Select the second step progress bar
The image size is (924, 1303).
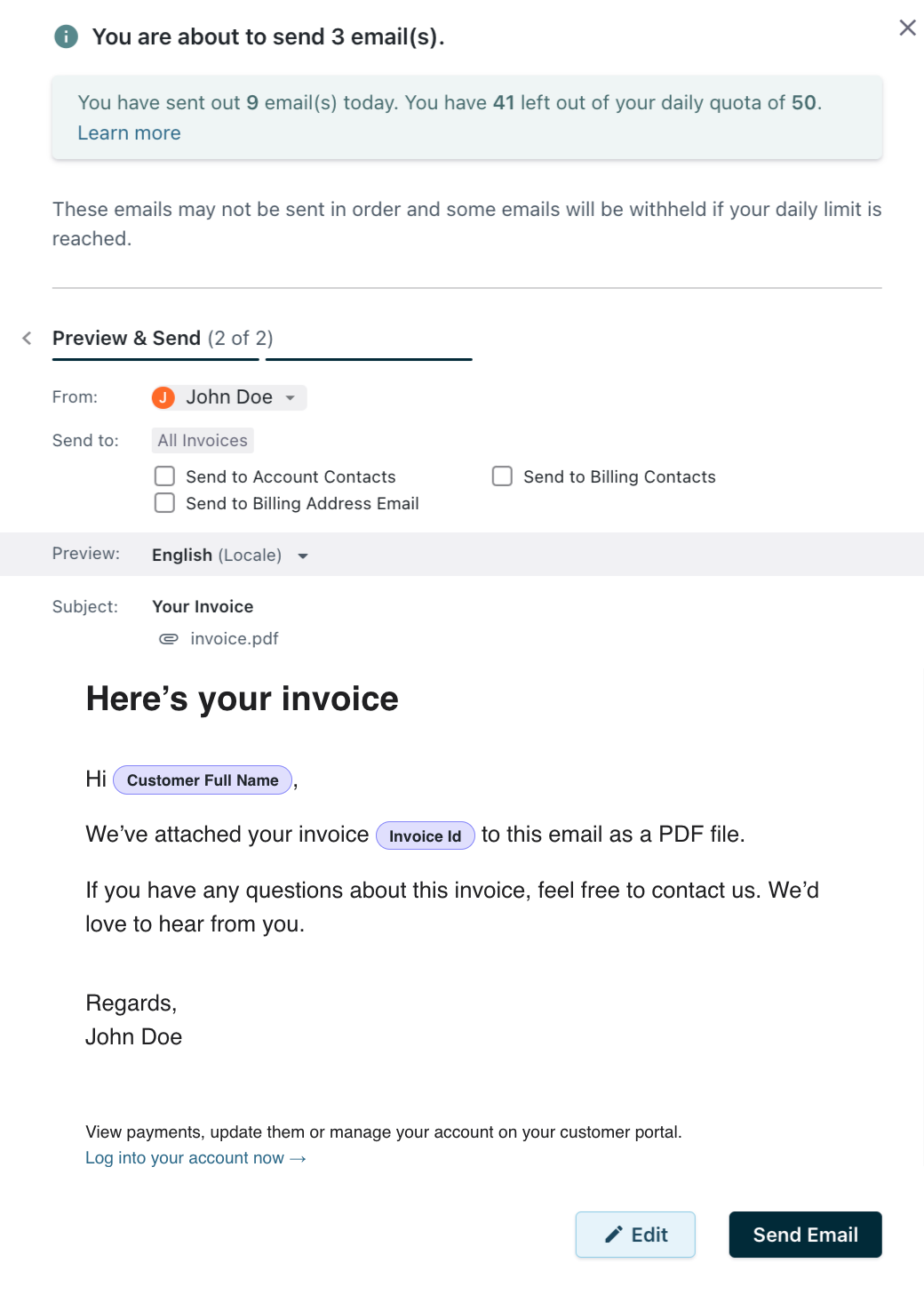369,359
